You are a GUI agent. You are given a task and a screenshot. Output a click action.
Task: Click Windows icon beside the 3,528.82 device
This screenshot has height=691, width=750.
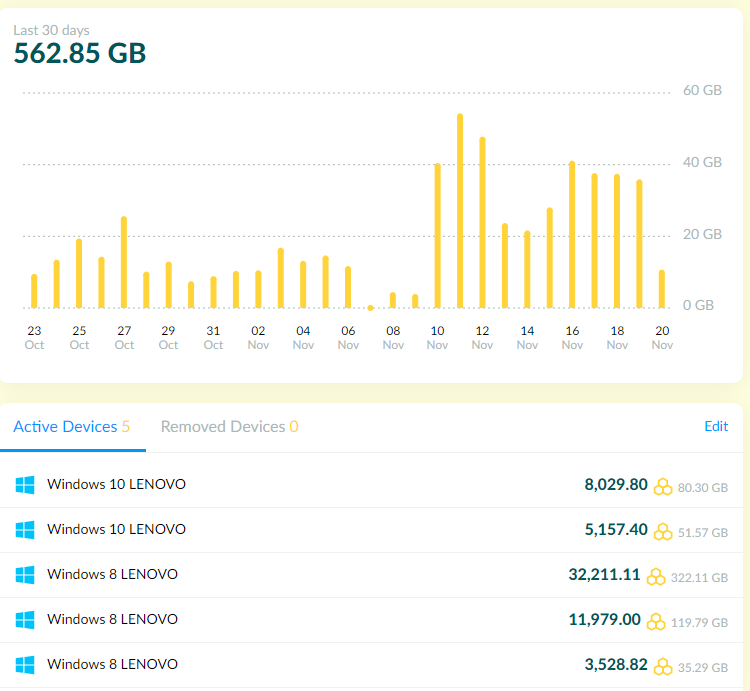(25, 665)
